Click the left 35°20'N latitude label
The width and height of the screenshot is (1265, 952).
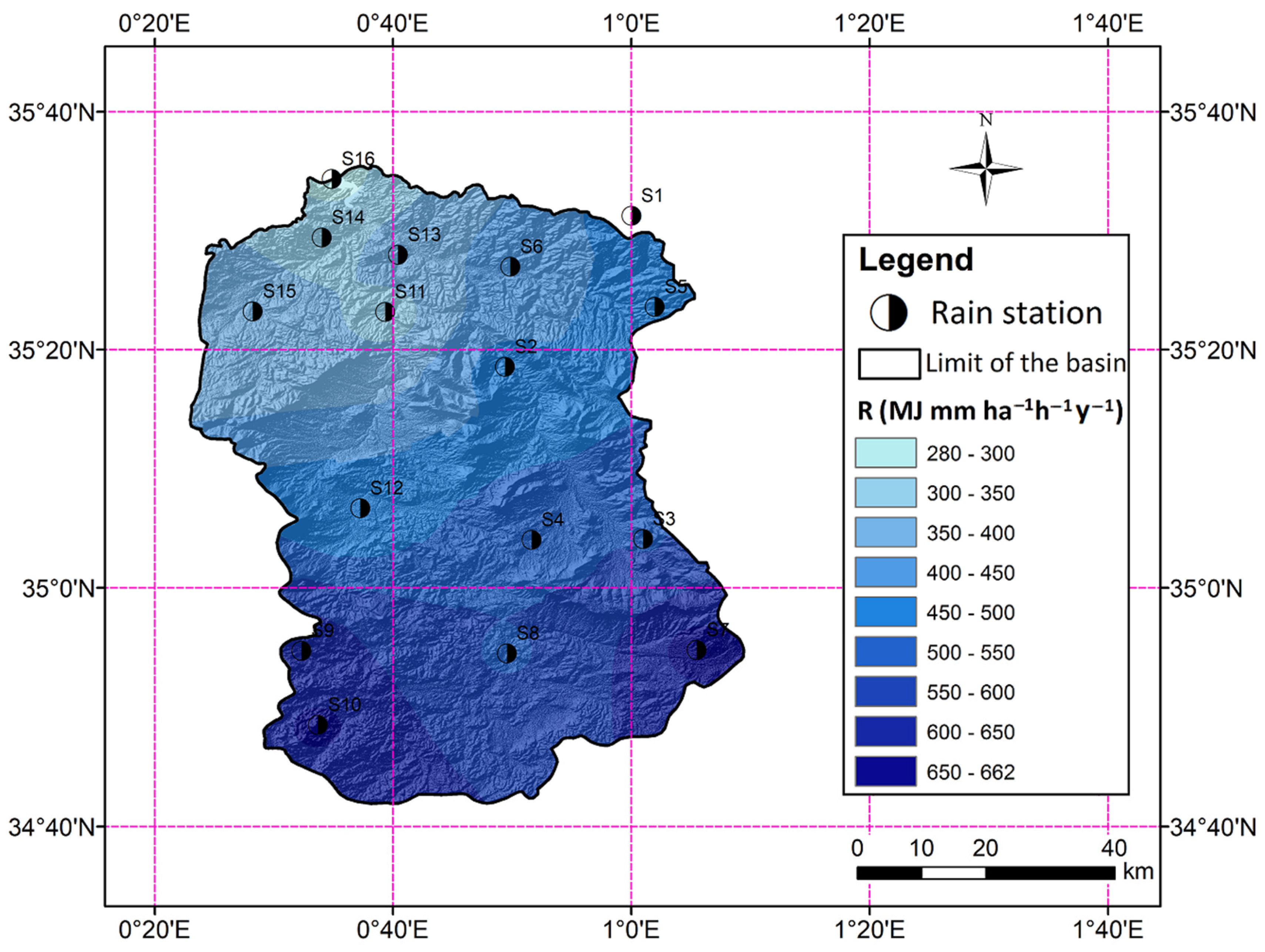tap(51, 350)
